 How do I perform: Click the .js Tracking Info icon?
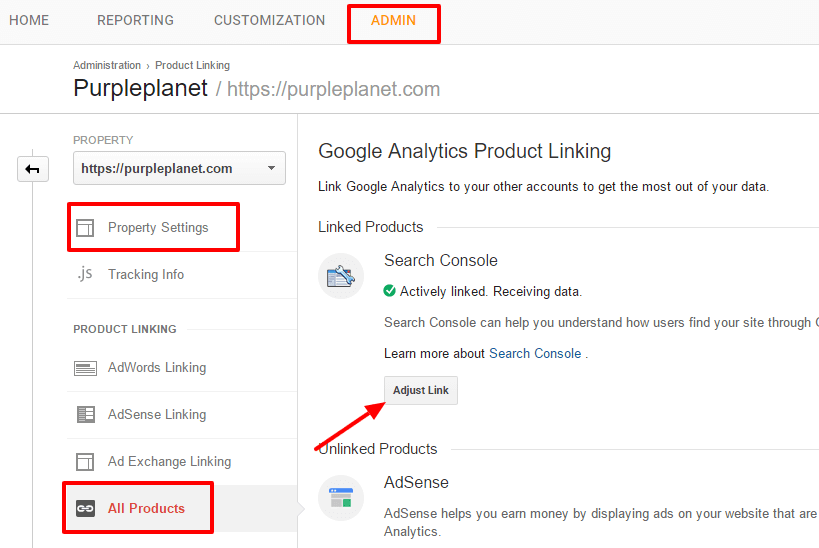pyautogui.click(x=85, y=274)
